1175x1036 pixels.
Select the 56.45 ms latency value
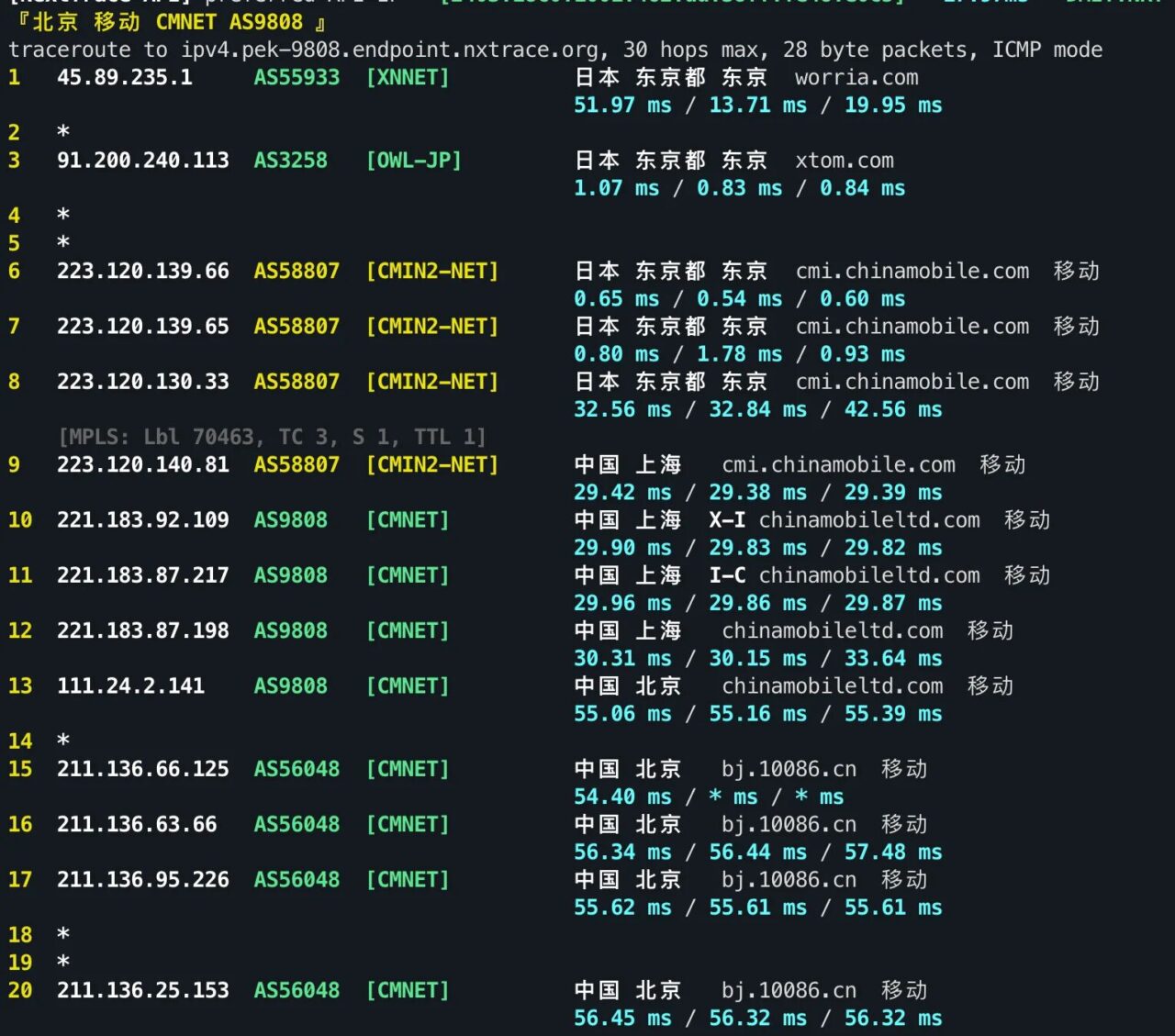[x=622, y=1018]
